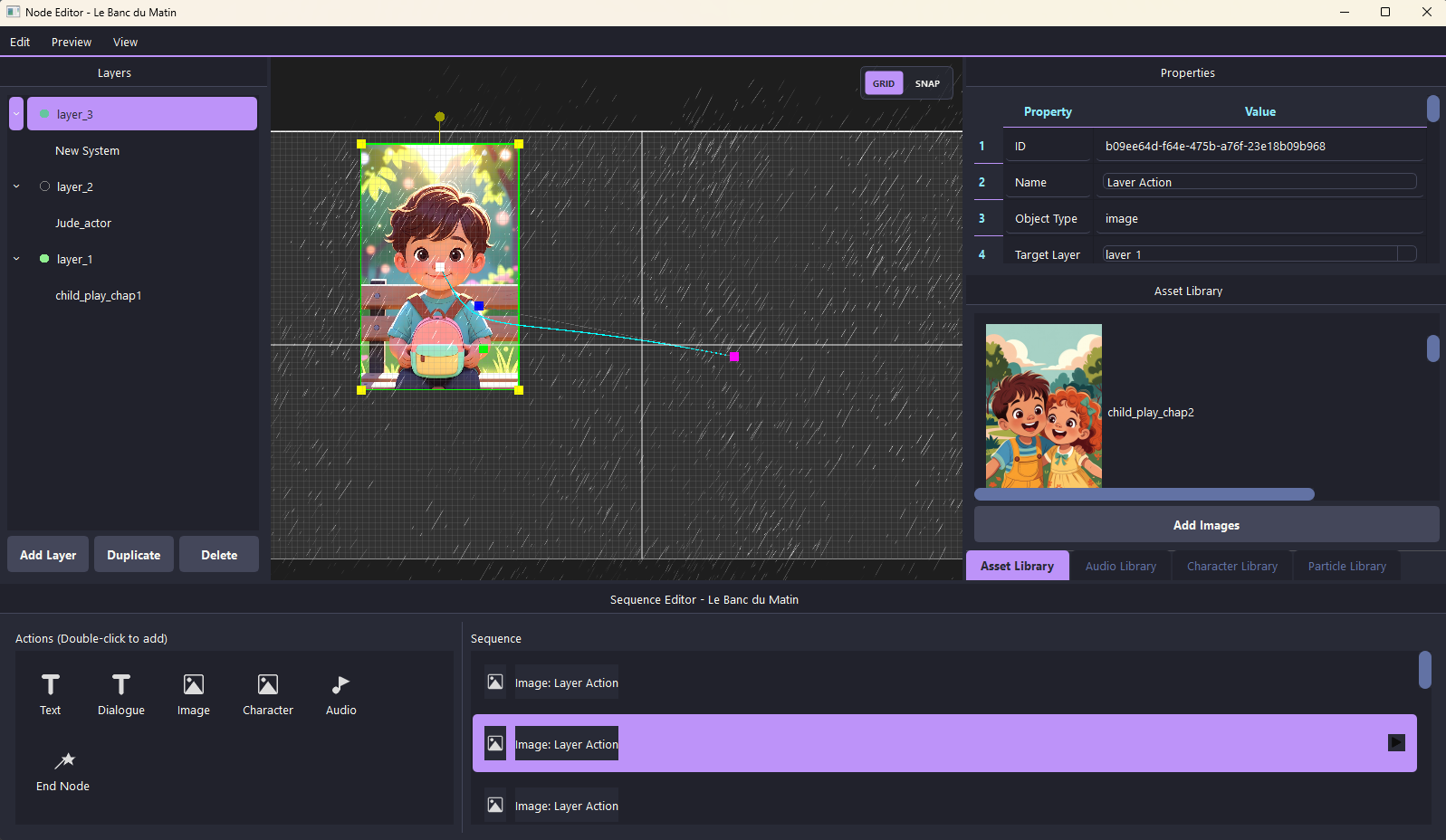Click the Asset Library horizontal scrollbar

(1144, 494)
